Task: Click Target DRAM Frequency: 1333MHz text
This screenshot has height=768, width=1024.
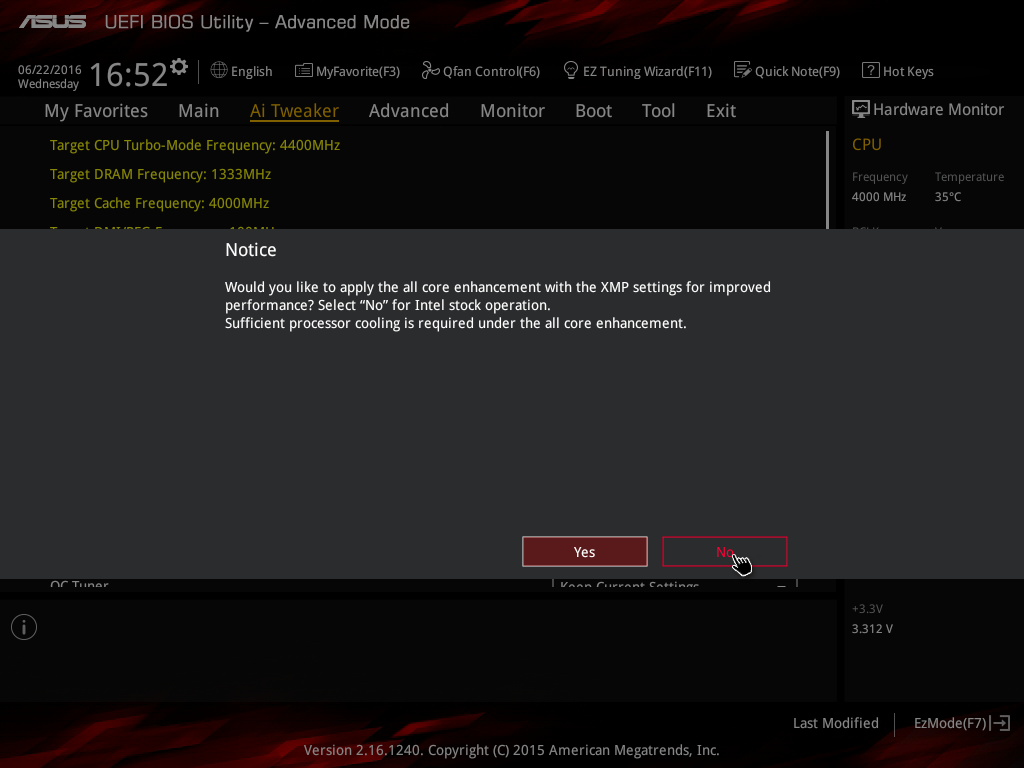Action: click(x=160, y=174)
